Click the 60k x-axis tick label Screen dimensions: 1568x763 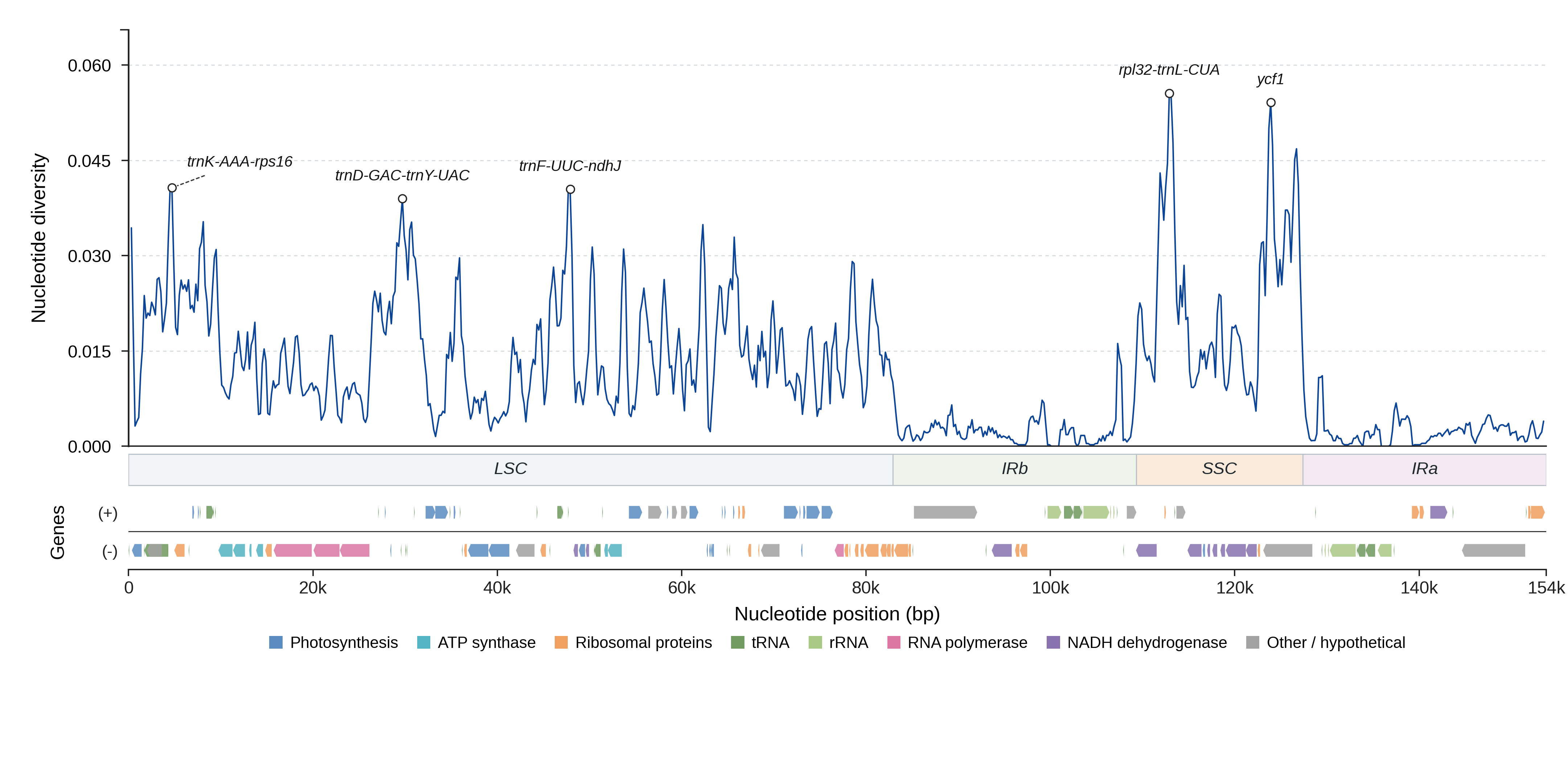pos(682,588)
